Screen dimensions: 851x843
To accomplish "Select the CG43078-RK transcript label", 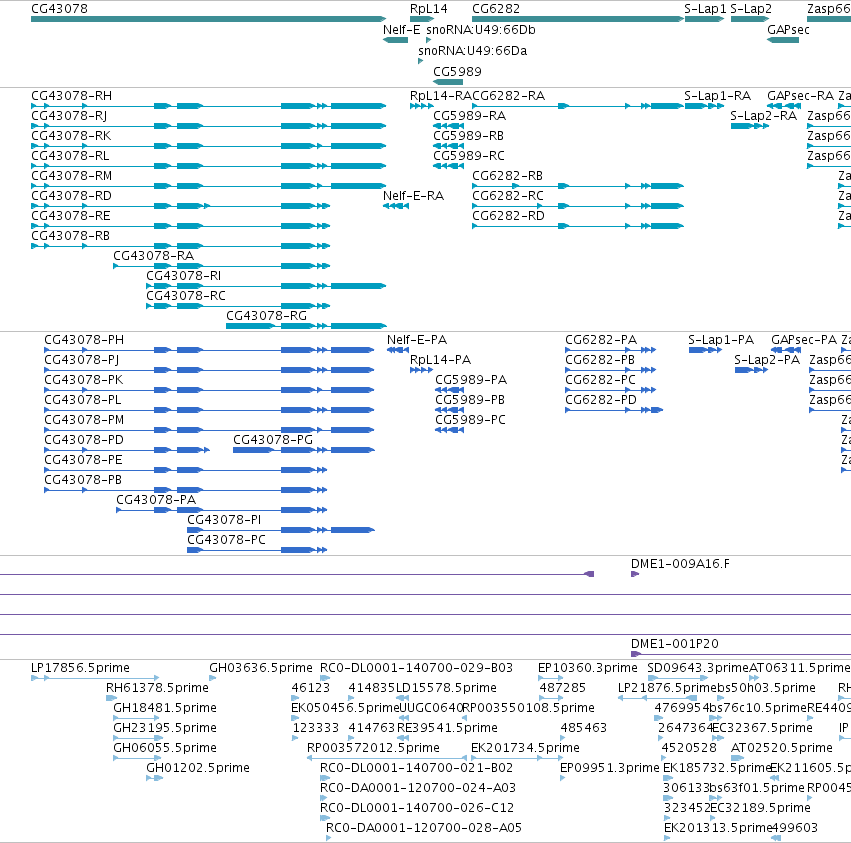I will tap(71, 136).
